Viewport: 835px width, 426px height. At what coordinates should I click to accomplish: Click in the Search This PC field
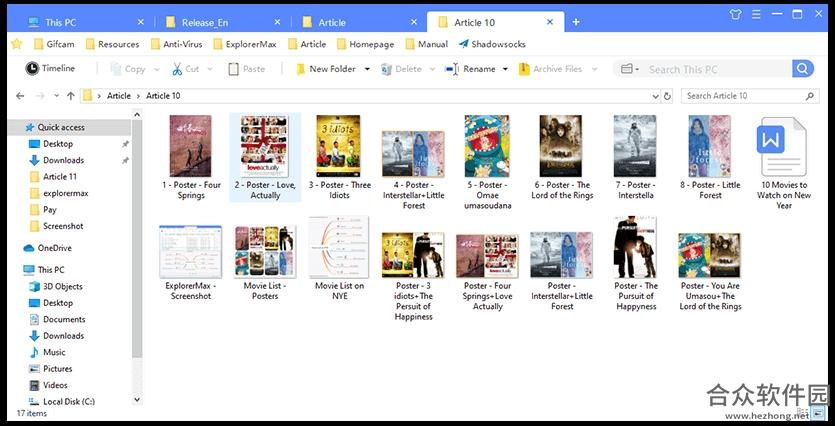click(716, 69)
